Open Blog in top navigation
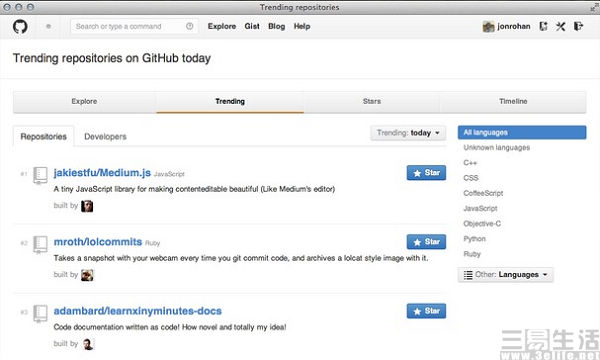 pos(277,26)
